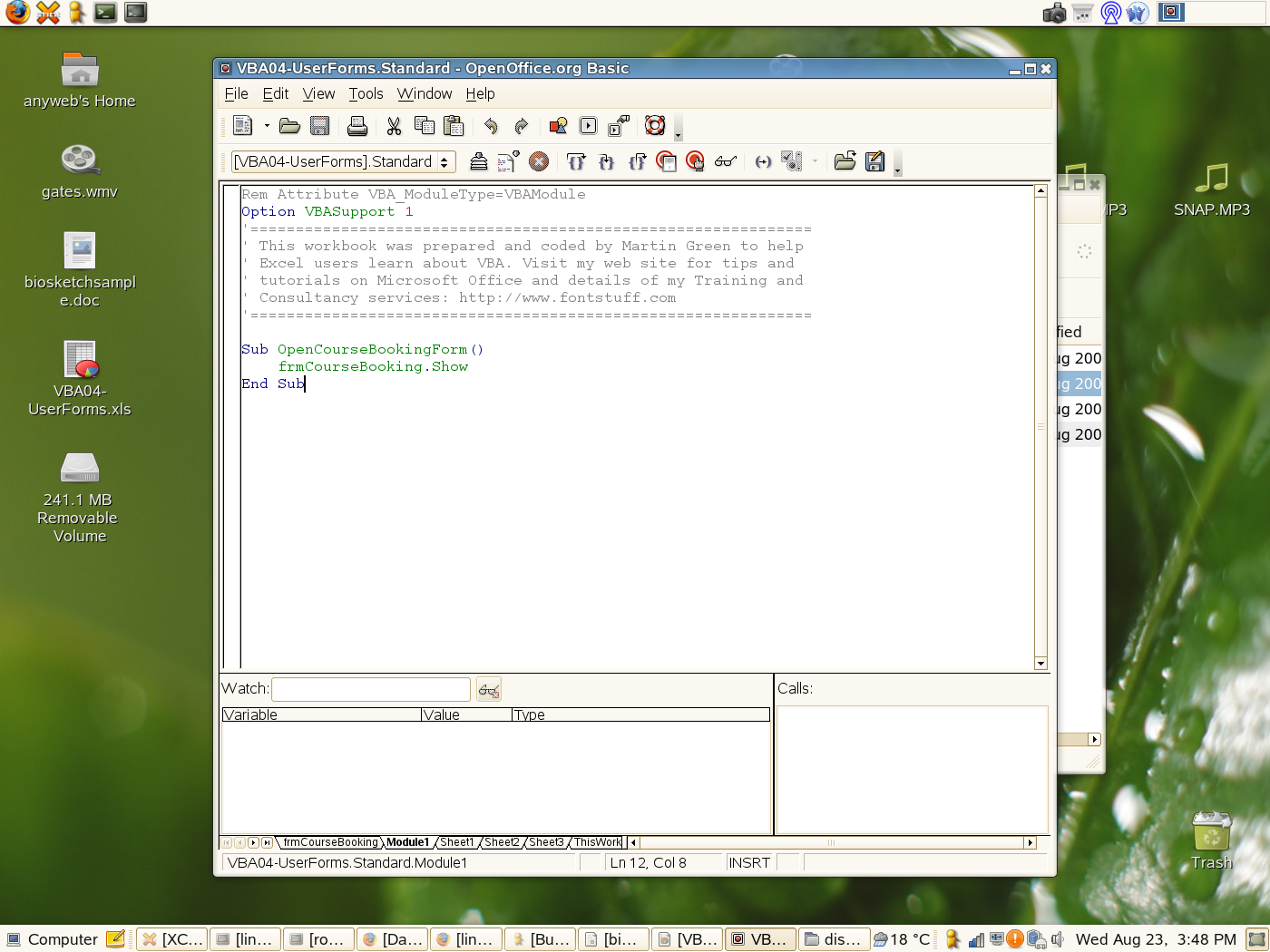Open the Window menu

click(x=425, y=93)
